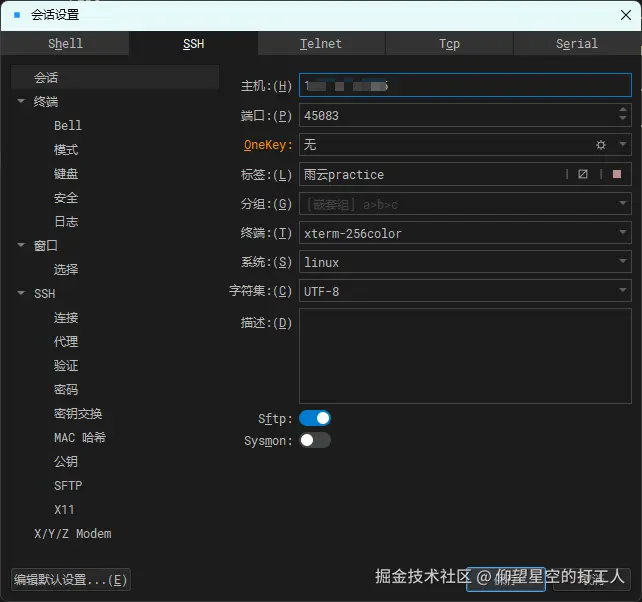Open the system linux dropdown
Screen dimensions: 642x602
coord(622,261)
